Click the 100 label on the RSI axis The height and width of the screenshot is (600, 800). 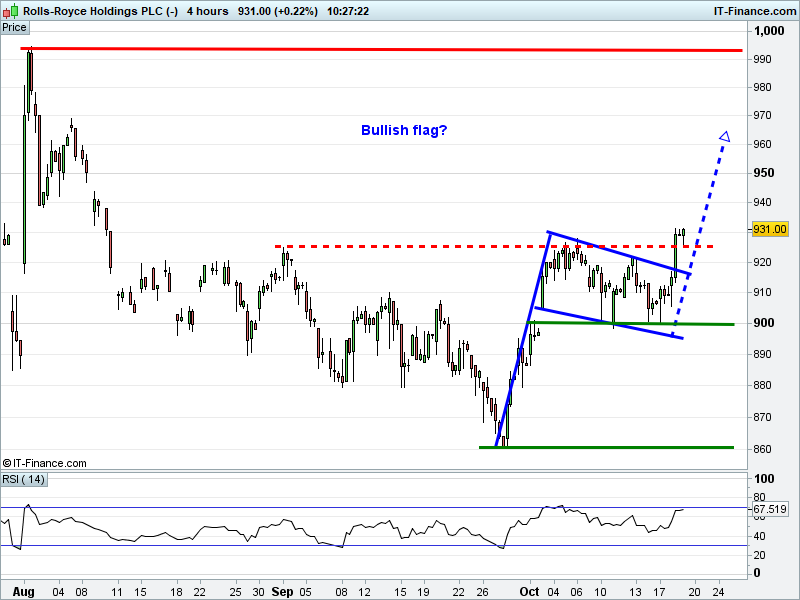click(x=764, y=479)
